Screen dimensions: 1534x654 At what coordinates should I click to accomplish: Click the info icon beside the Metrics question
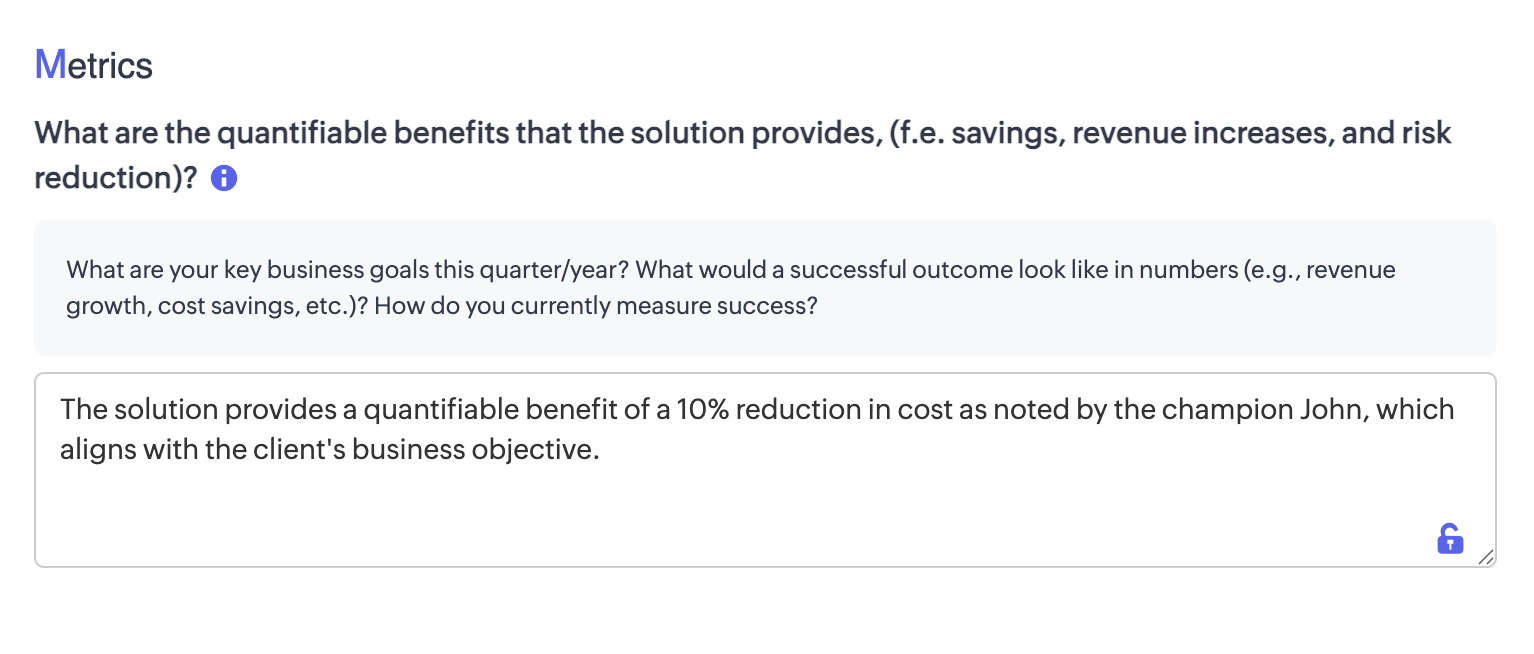coord(225,179)
